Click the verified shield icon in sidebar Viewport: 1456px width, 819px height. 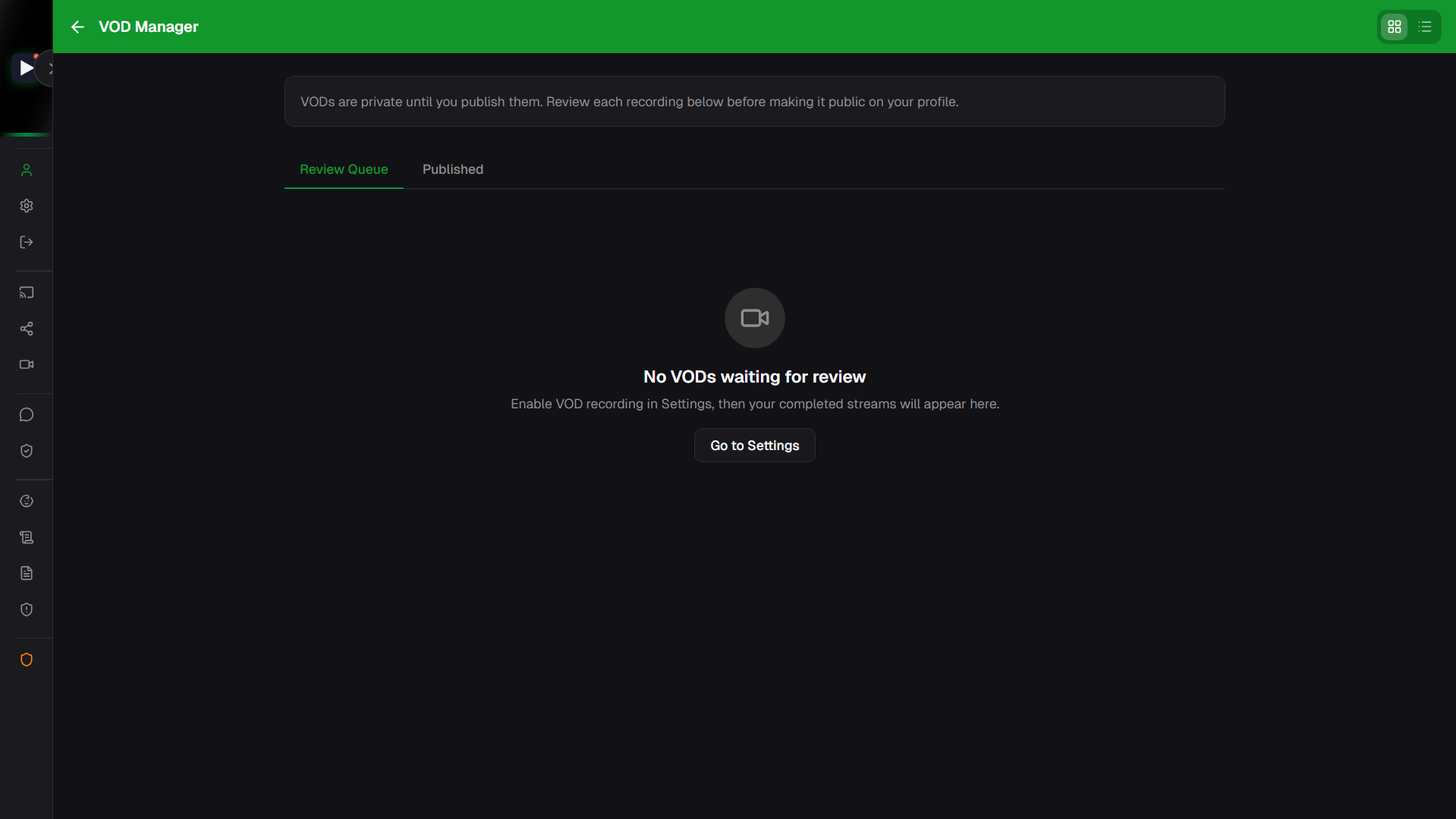(x=27, y=451)
